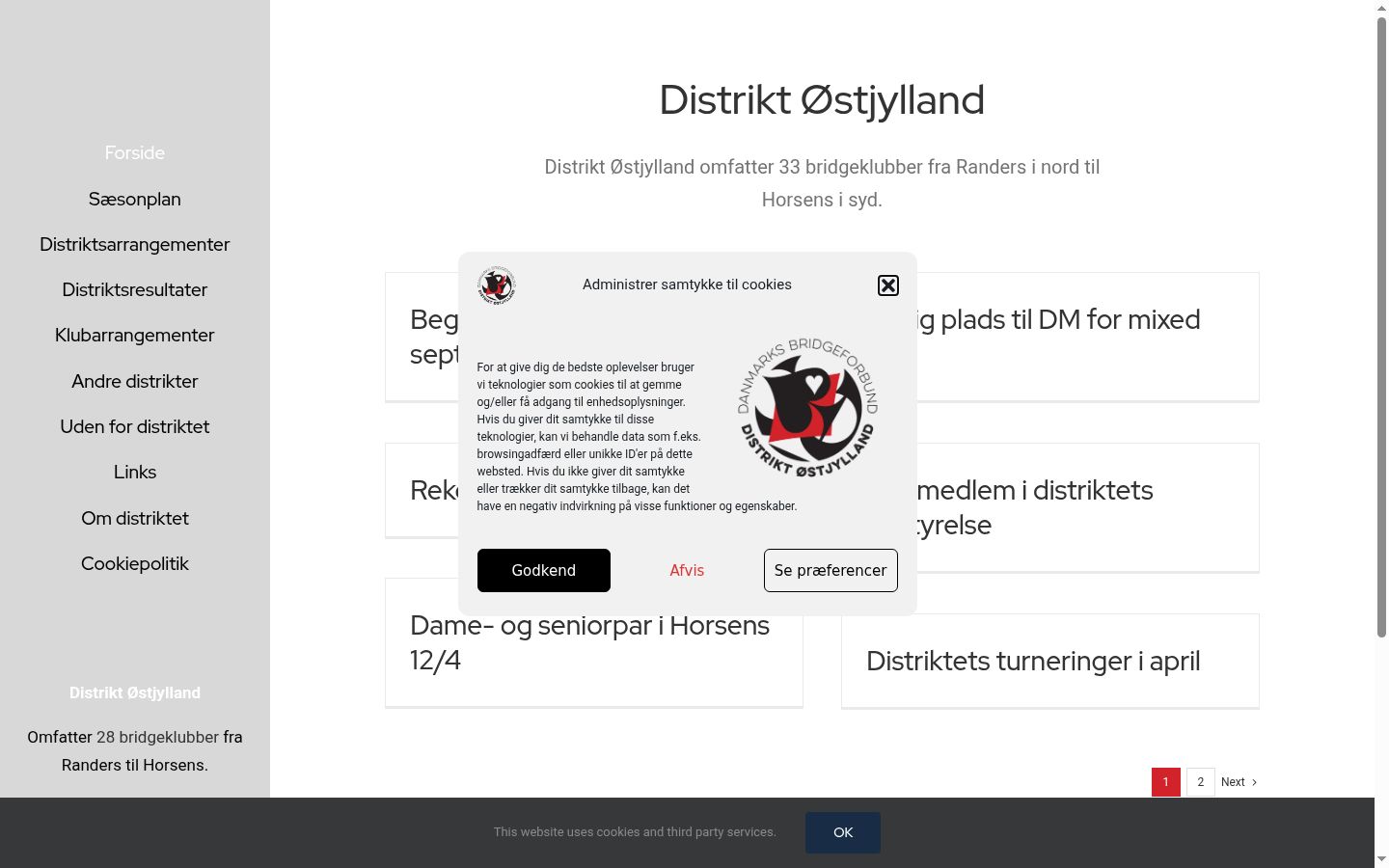Click the small district logo in the dialog header
1389x868 pixels.
click(x=497, y=285)
